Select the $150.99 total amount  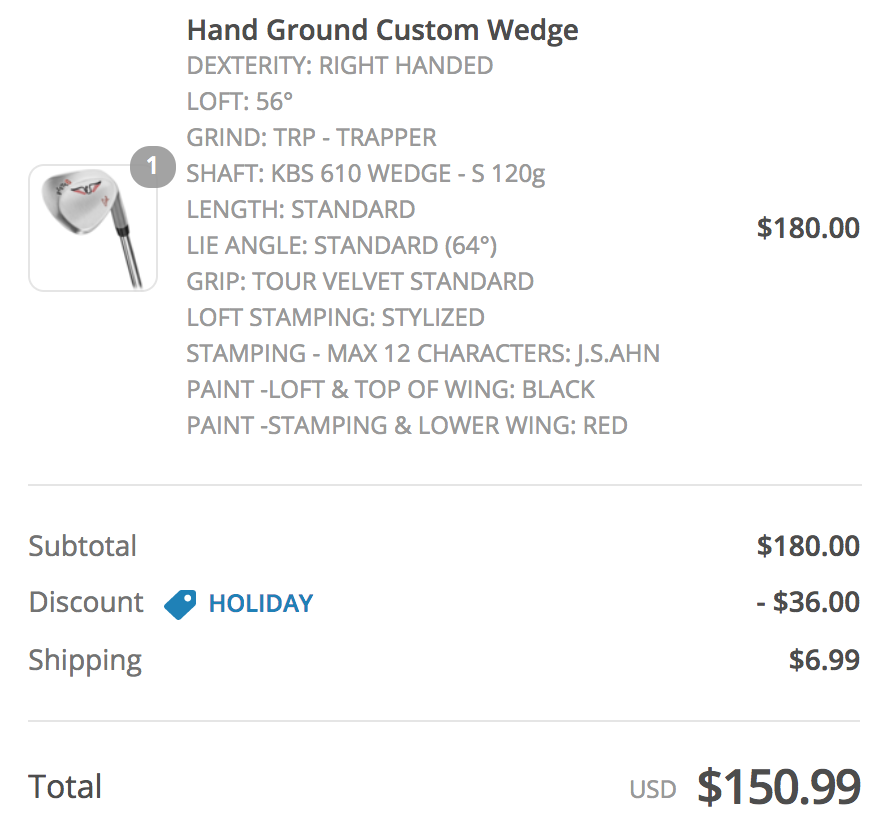click(779, 787)
